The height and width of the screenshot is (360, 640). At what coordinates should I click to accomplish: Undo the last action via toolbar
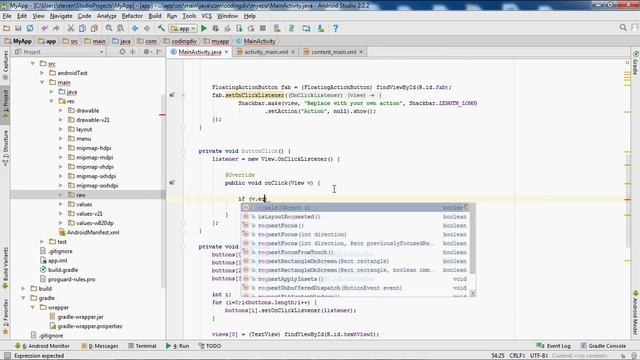pos(44,28)
